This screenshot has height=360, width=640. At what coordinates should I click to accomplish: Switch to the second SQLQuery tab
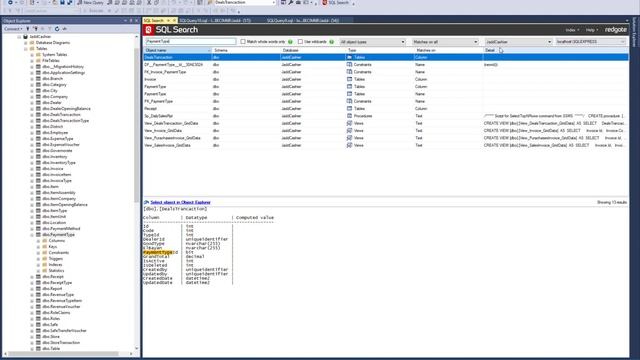click(303, 20)
